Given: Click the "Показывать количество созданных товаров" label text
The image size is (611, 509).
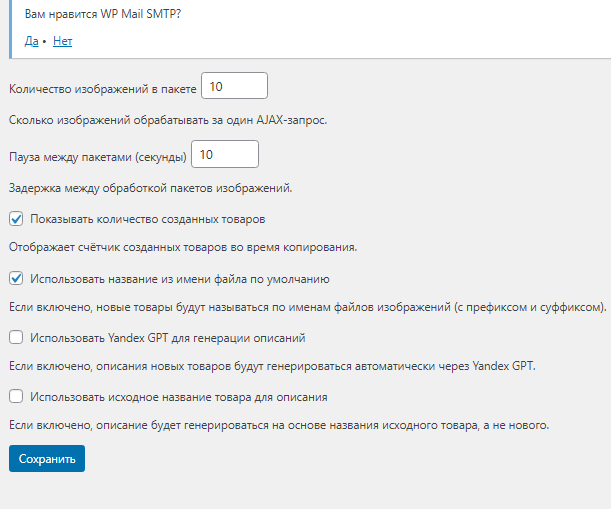Looking at the screenshot, I should 147,218.
